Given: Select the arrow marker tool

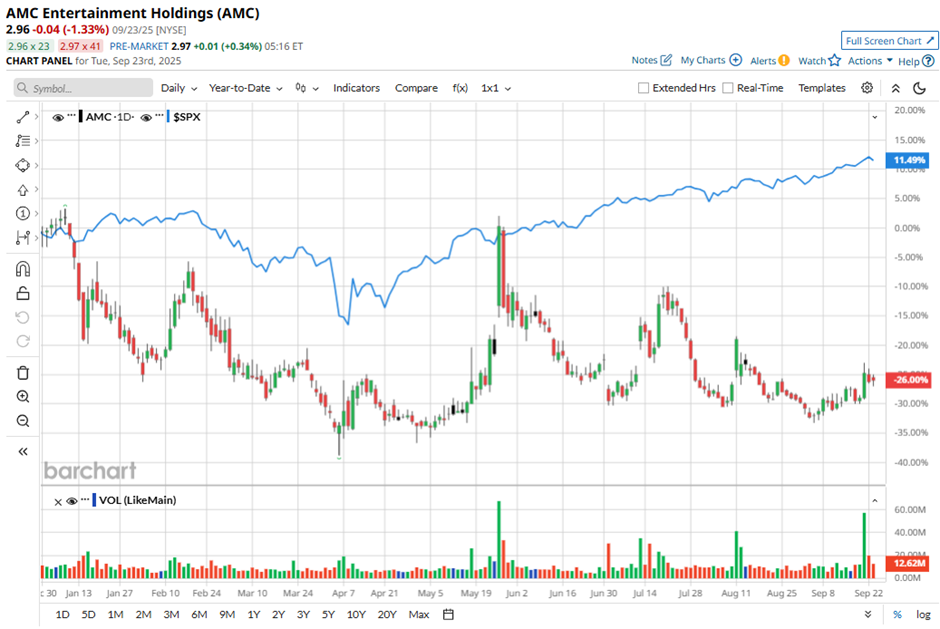Looking at the screenshot, I should [23, 189].
